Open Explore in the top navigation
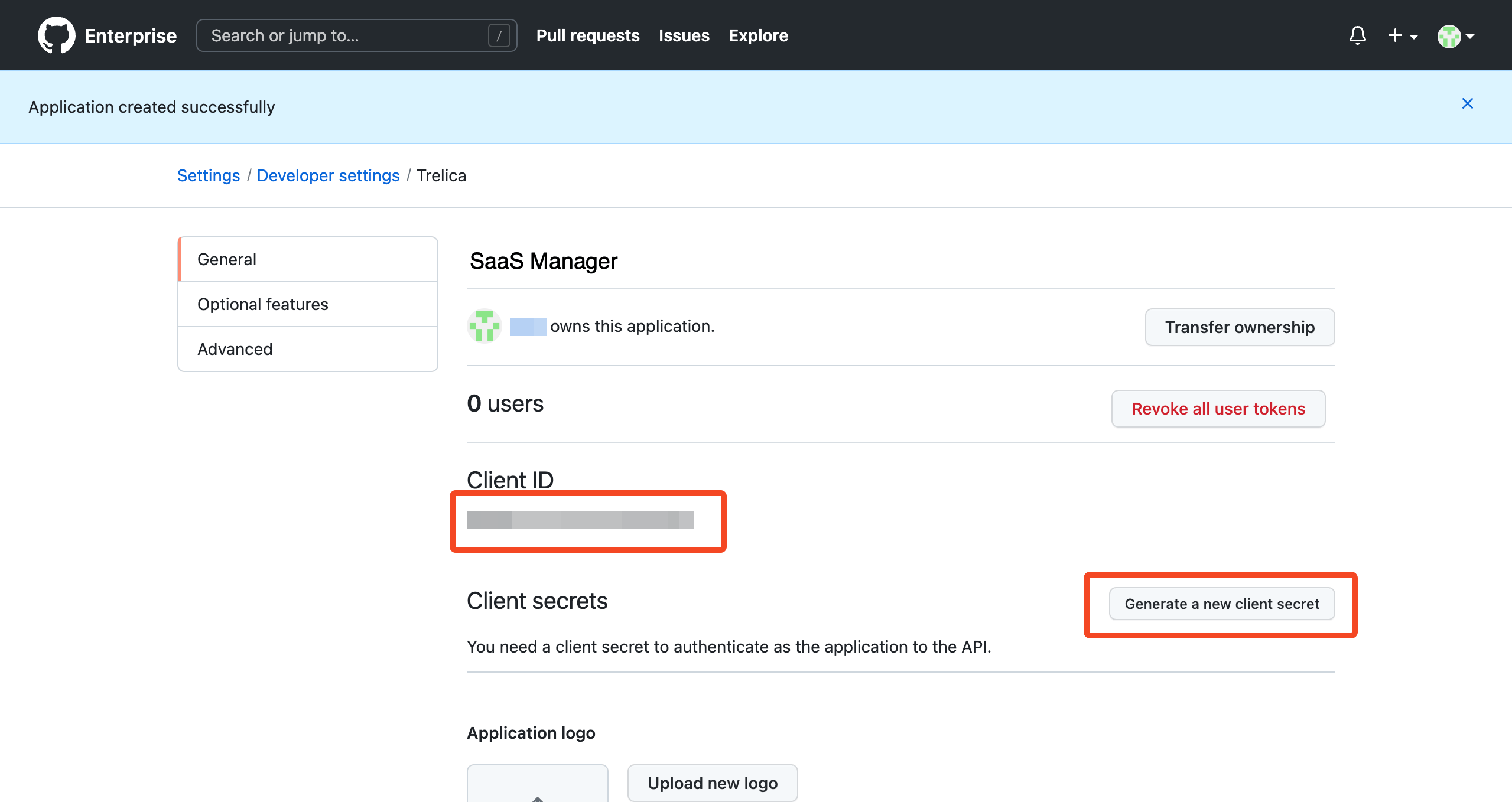Image resolution: width=1512 pixels, height=802 pixels. (758, 35)
